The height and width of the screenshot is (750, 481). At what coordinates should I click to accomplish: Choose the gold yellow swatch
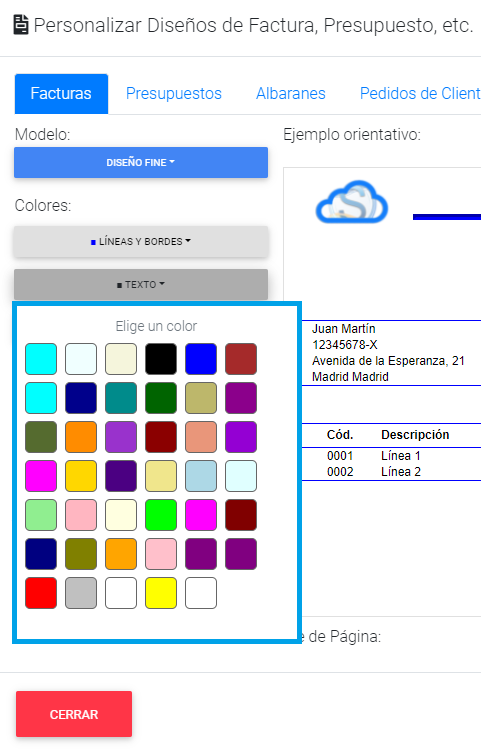click(x=81, y=476)
